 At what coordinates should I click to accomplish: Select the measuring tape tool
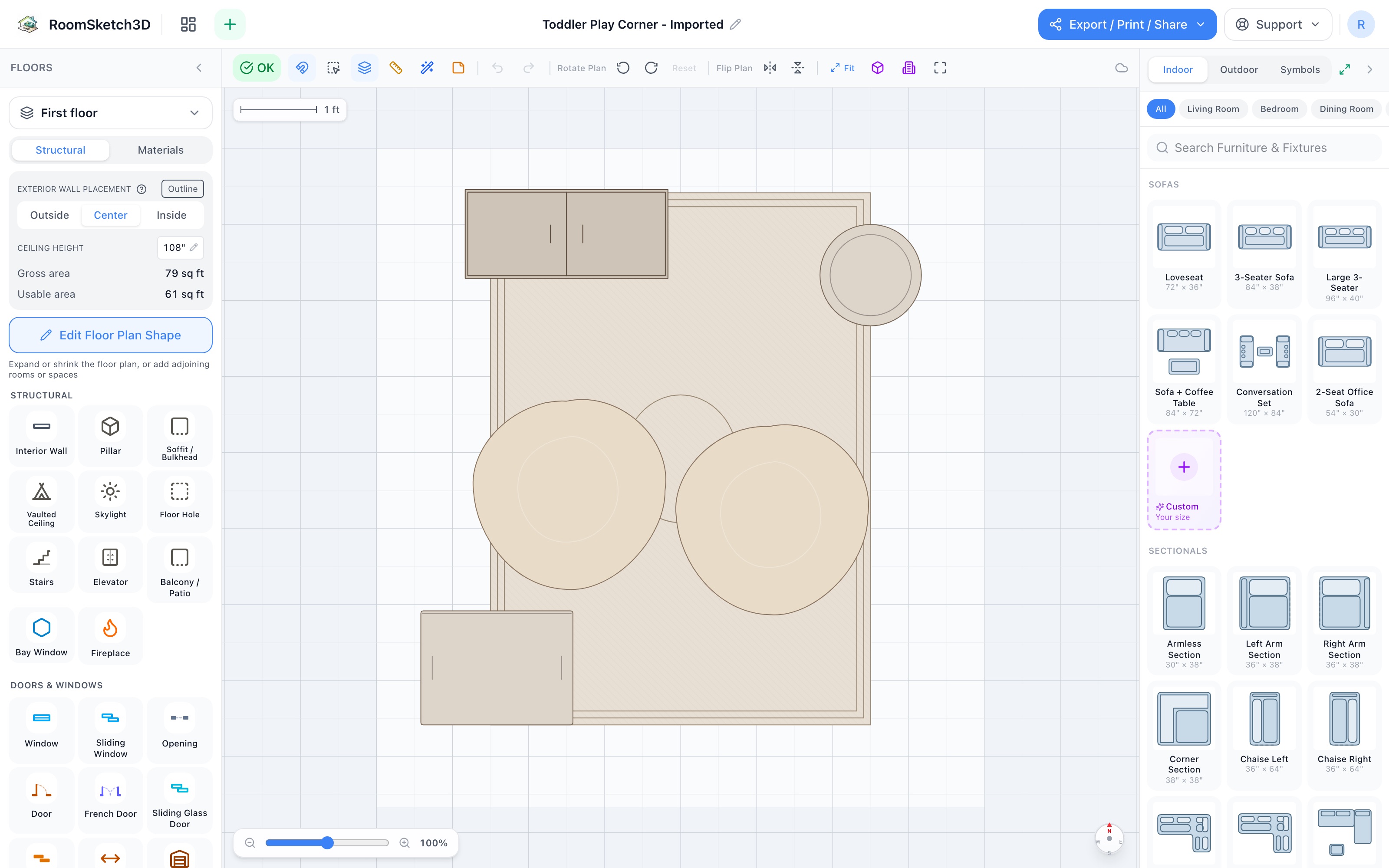point(395,68)
